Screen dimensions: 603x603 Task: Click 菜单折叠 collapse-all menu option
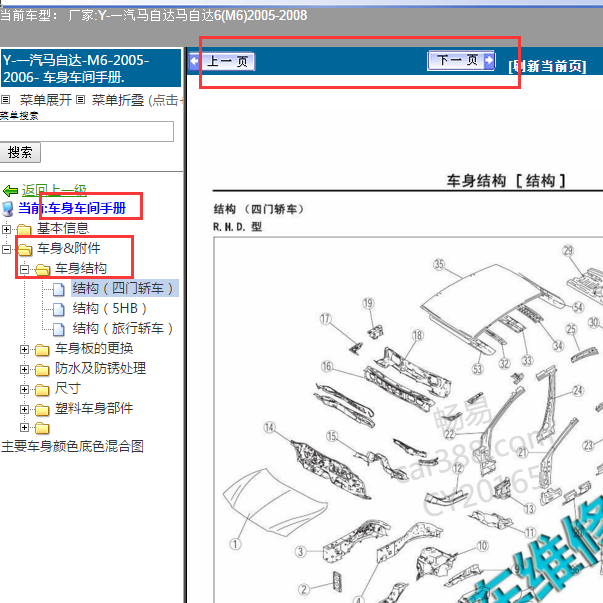[118, 100]
